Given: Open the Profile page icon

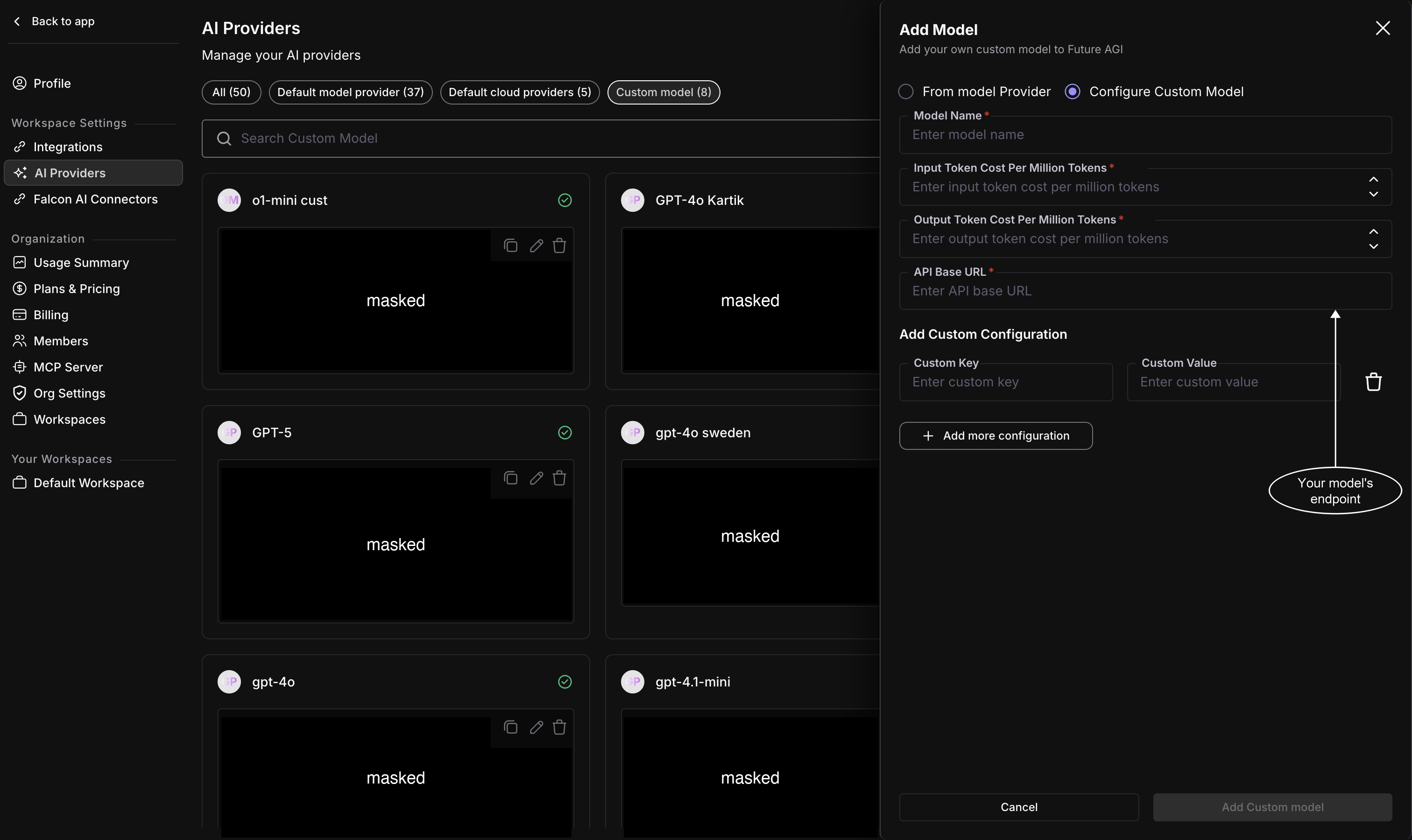Looking at the screenshot, I should [20, 83].
